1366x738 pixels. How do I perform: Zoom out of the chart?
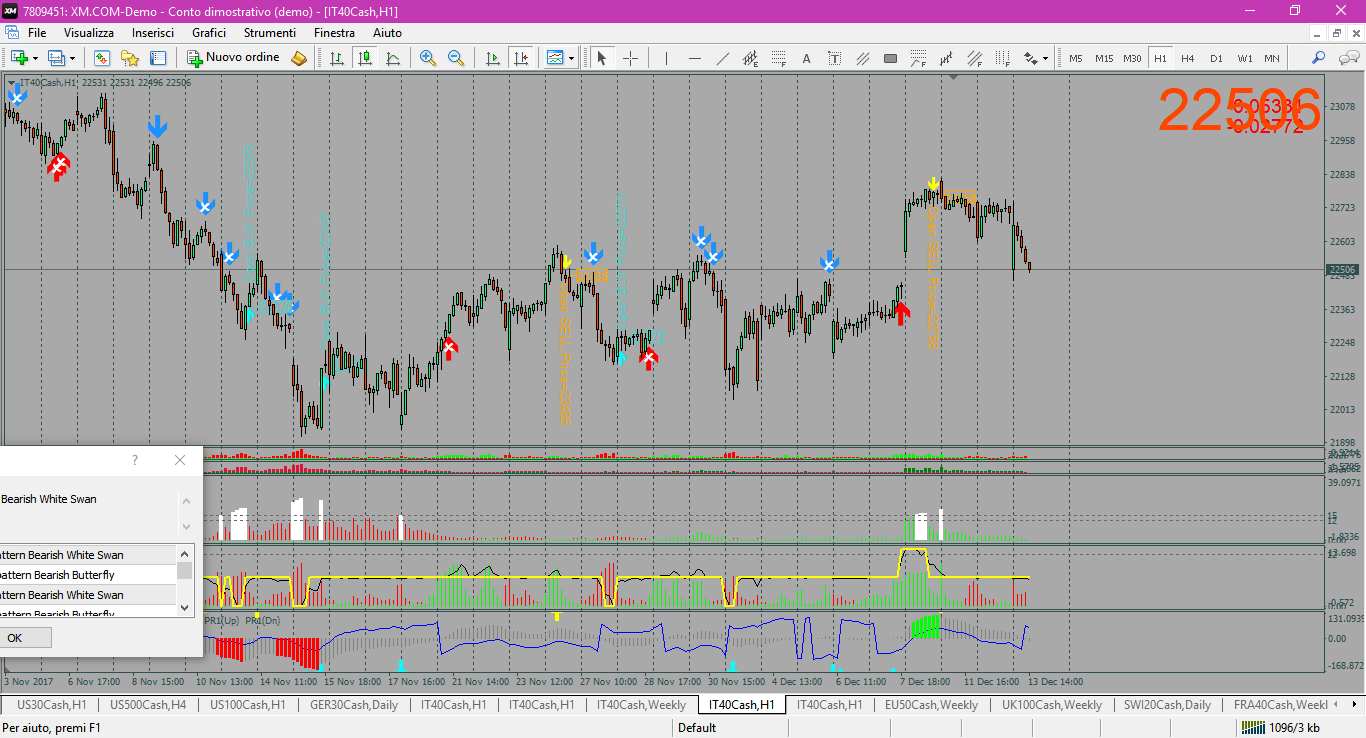pyautogui.click(x=456, y=58)
